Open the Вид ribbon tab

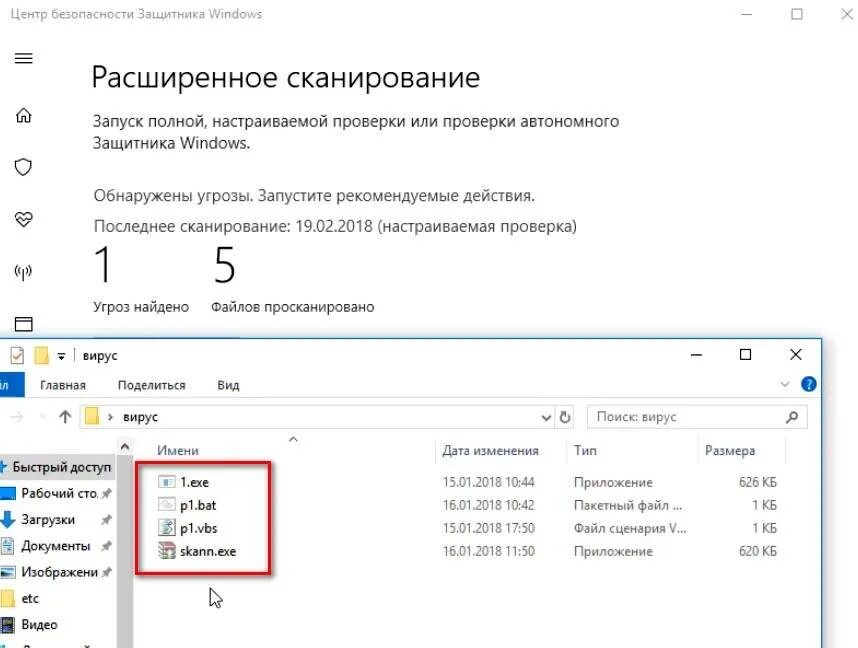228,385
